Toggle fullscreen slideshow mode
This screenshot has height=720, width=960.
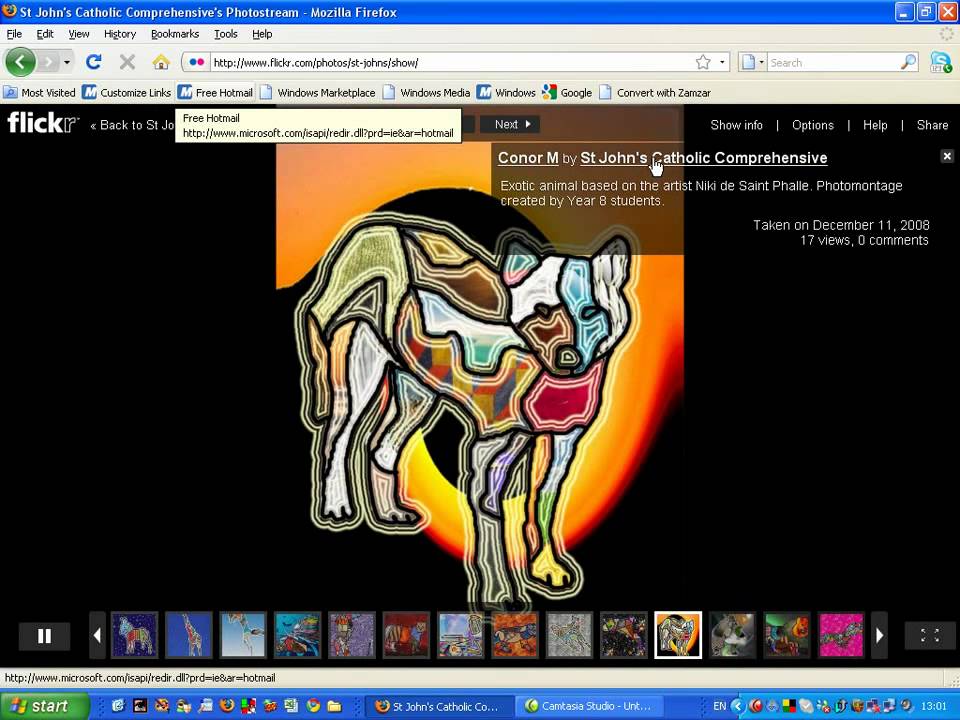tap(929, 636)
